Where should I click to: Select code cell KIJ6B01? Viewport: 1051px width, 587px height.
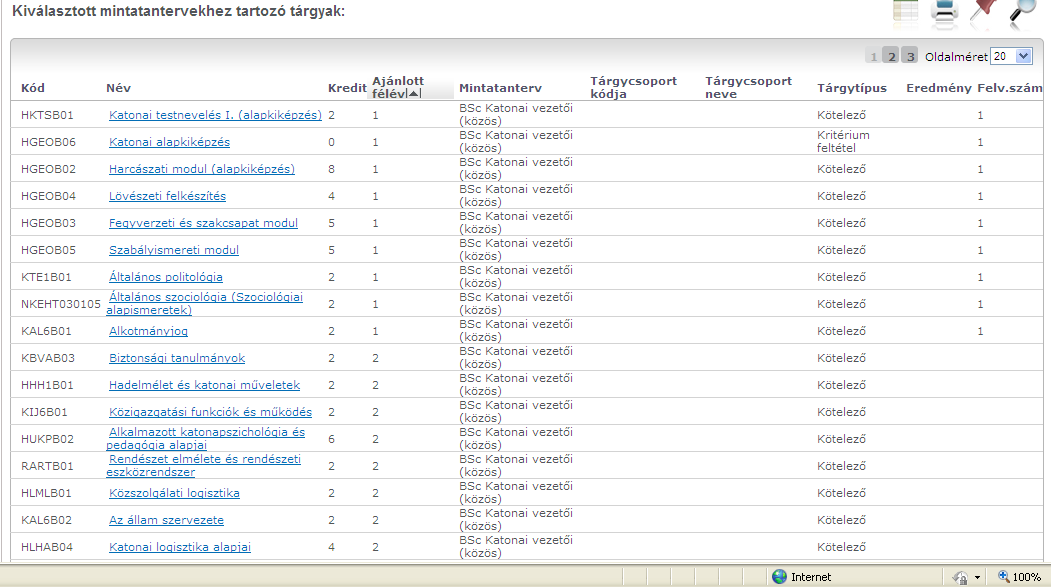(44, 412)
